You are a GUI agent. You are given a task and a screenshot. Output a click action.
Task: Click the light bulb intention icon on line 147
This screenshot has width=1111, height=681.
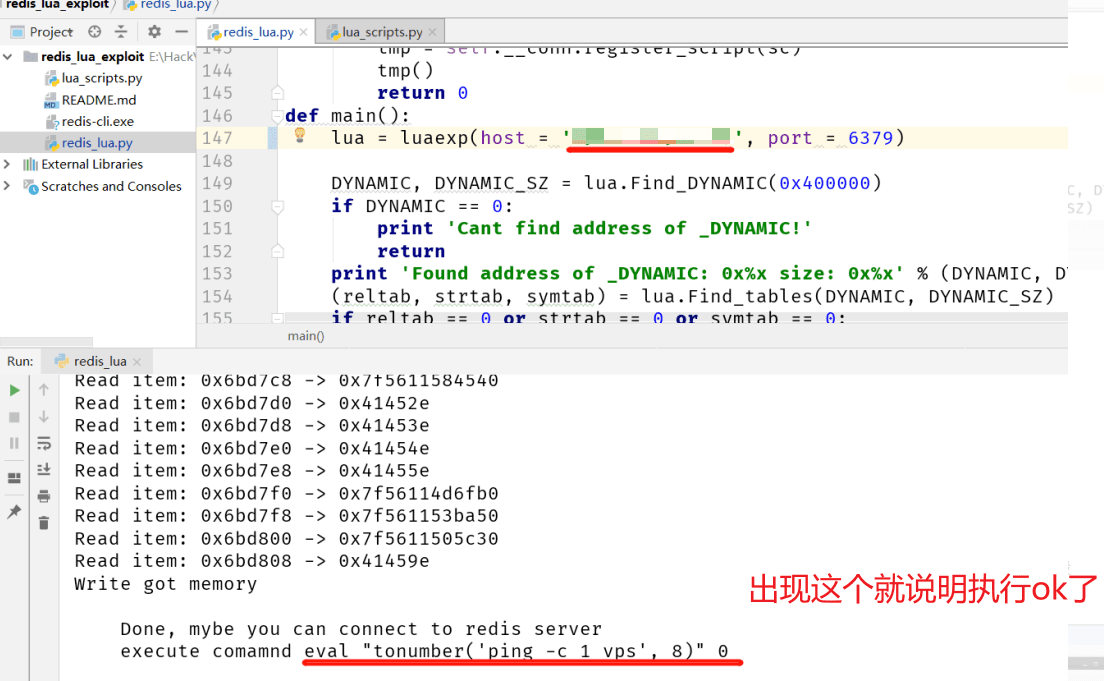point(300,135)
